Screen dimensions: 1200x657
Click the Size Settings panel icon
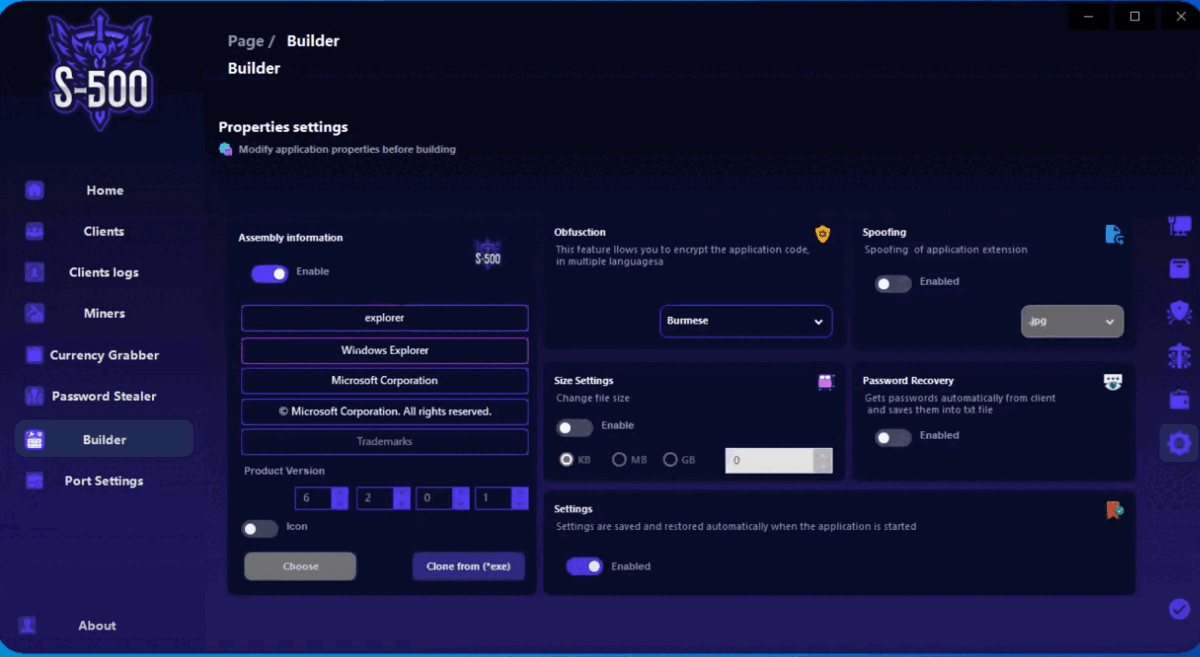(824, 382)
